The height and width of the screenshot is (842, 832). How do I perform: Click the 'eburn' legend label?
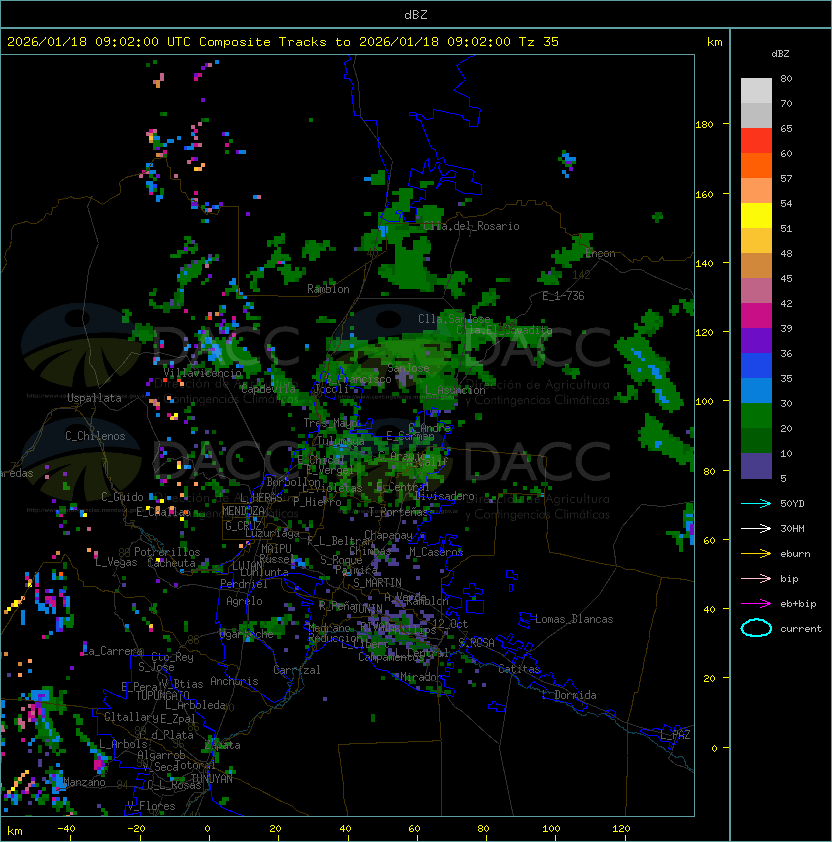click(795, 554)
